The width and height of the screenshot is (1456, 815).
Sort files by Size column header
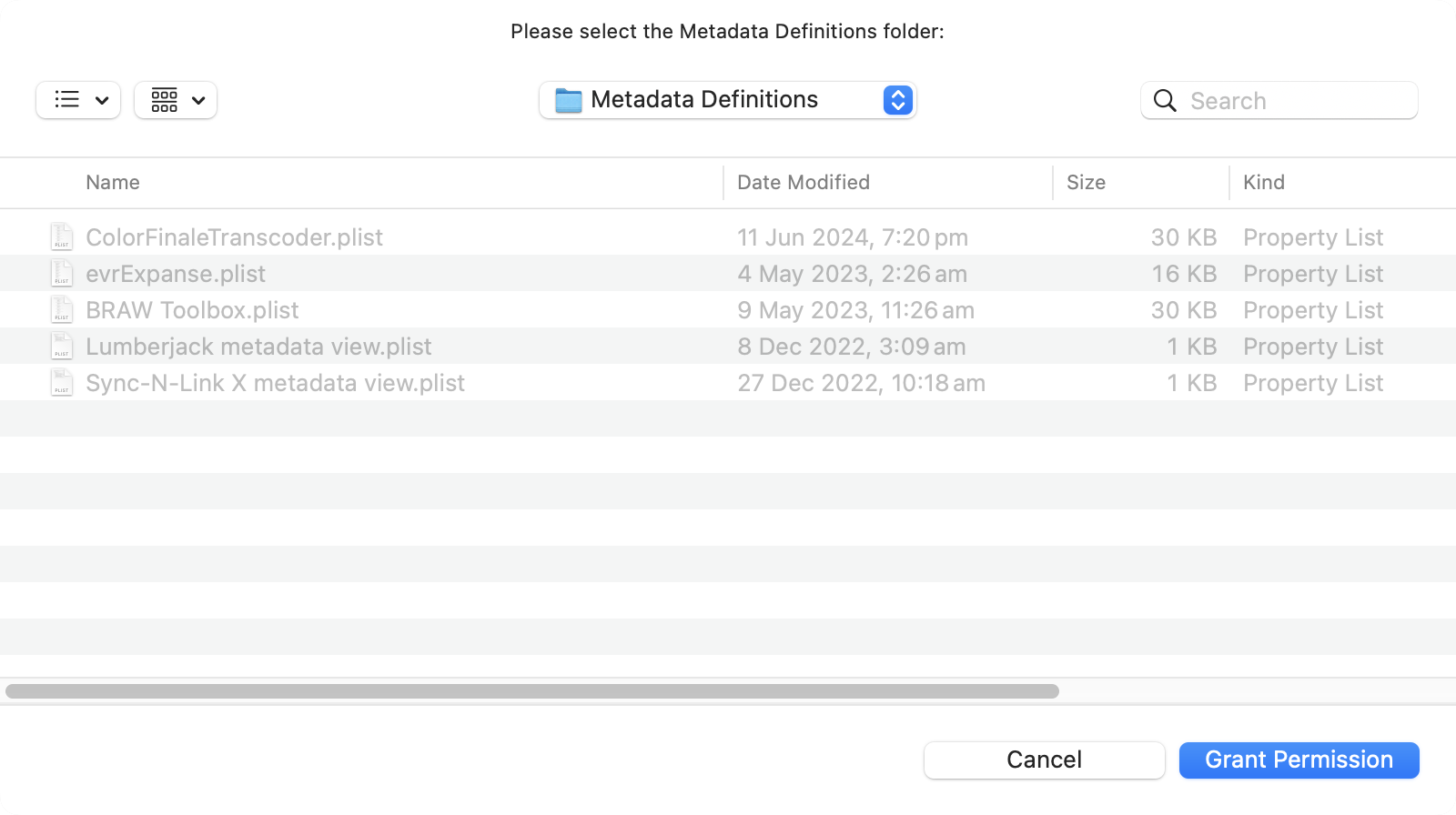[x=1086, y=182]
